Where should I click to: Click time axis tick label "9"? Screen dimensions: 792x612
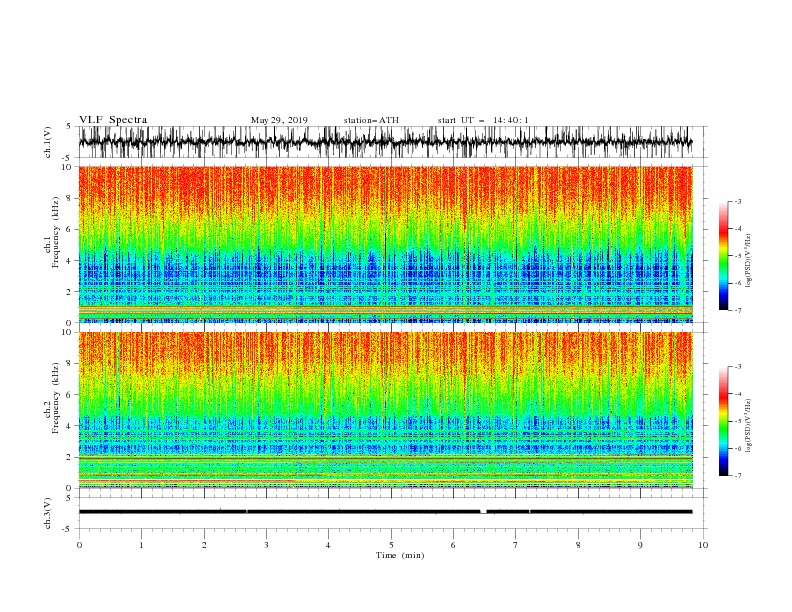640,545
